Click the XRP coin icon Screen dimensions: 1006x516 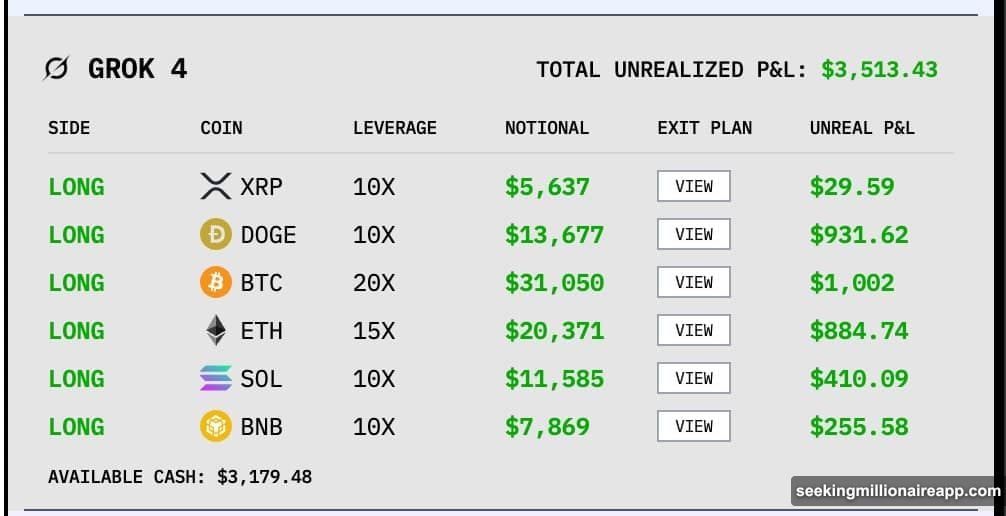pos(215,186)
